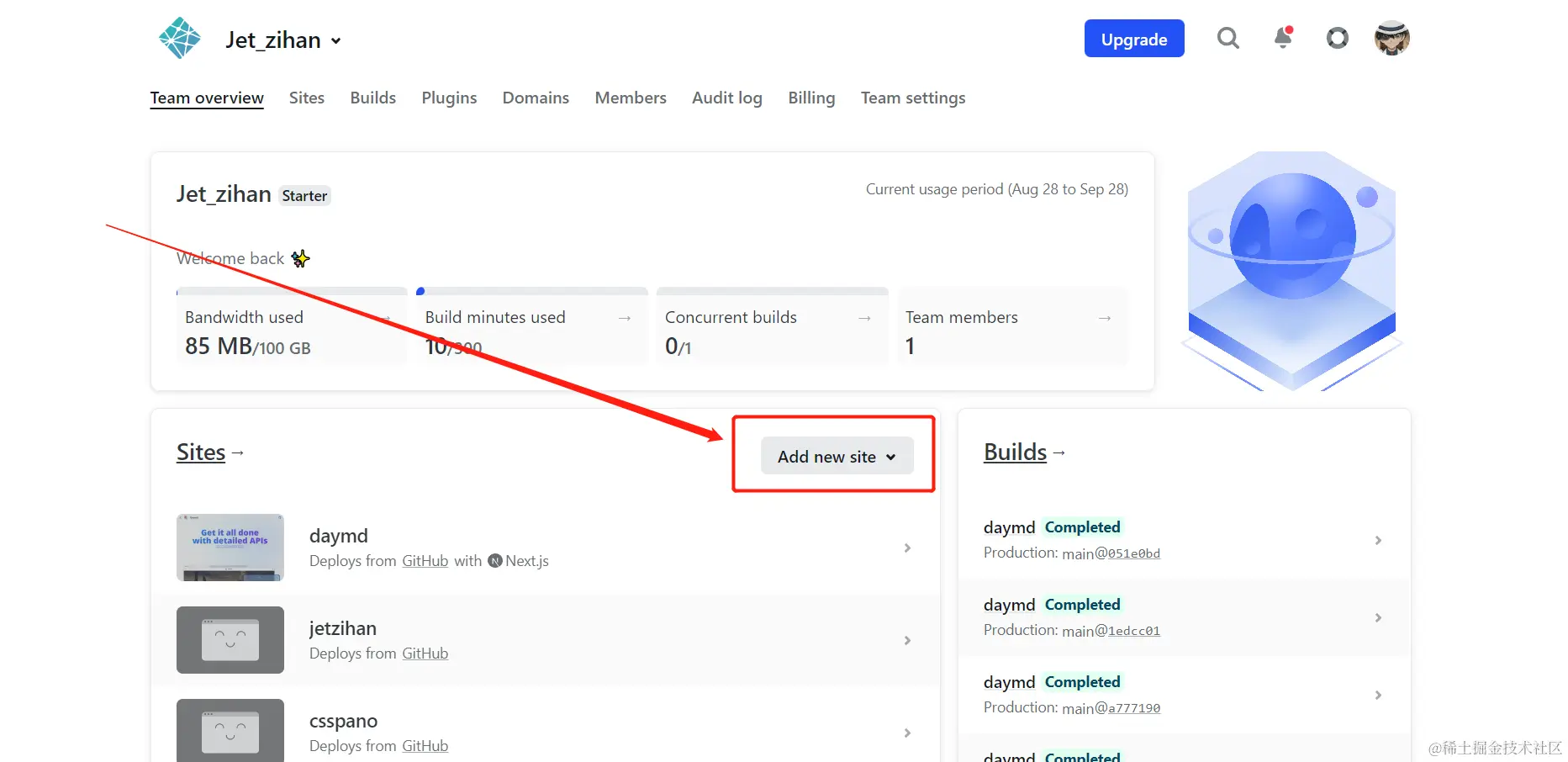Image resolution: width=1568 pixels, height=762 pixels.
Task: Click chevron of the main@a777190 build
Action: (1378, 695)
